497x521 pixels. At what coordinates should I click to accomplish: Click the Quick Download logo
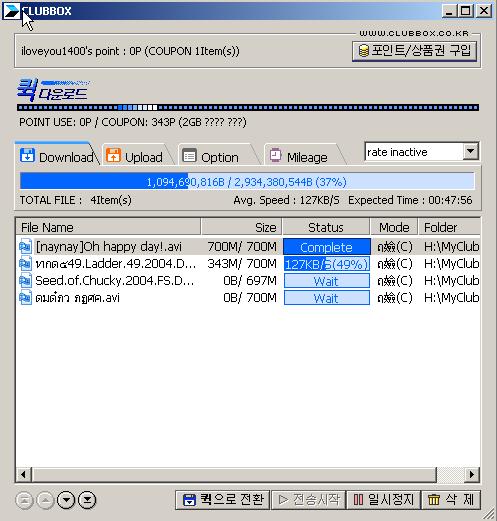tap(52, 89)
